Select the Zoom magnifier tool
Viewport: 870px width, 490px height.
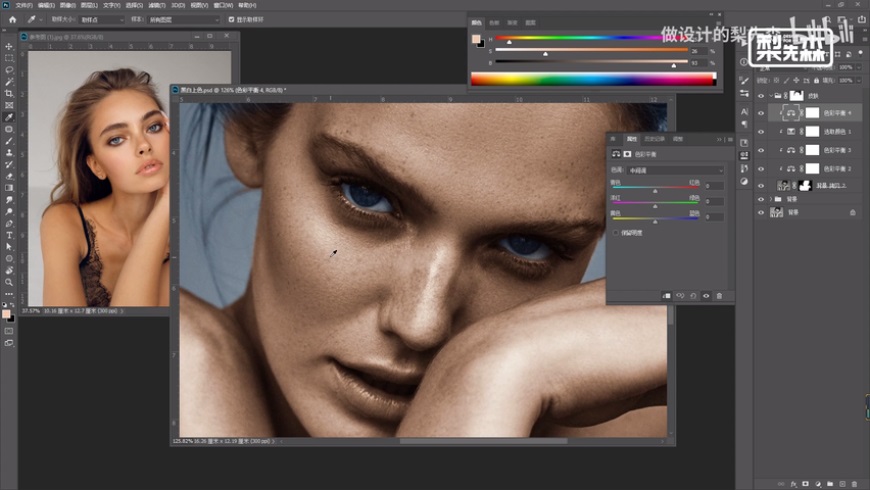coord(9,281)
